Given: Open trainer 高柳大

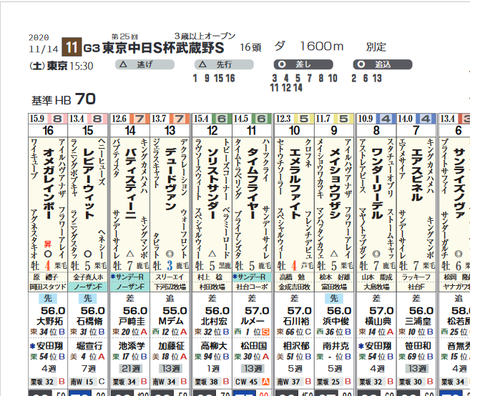Looking at the screenshot, I should pyautogui.click(x=213, y=346).
